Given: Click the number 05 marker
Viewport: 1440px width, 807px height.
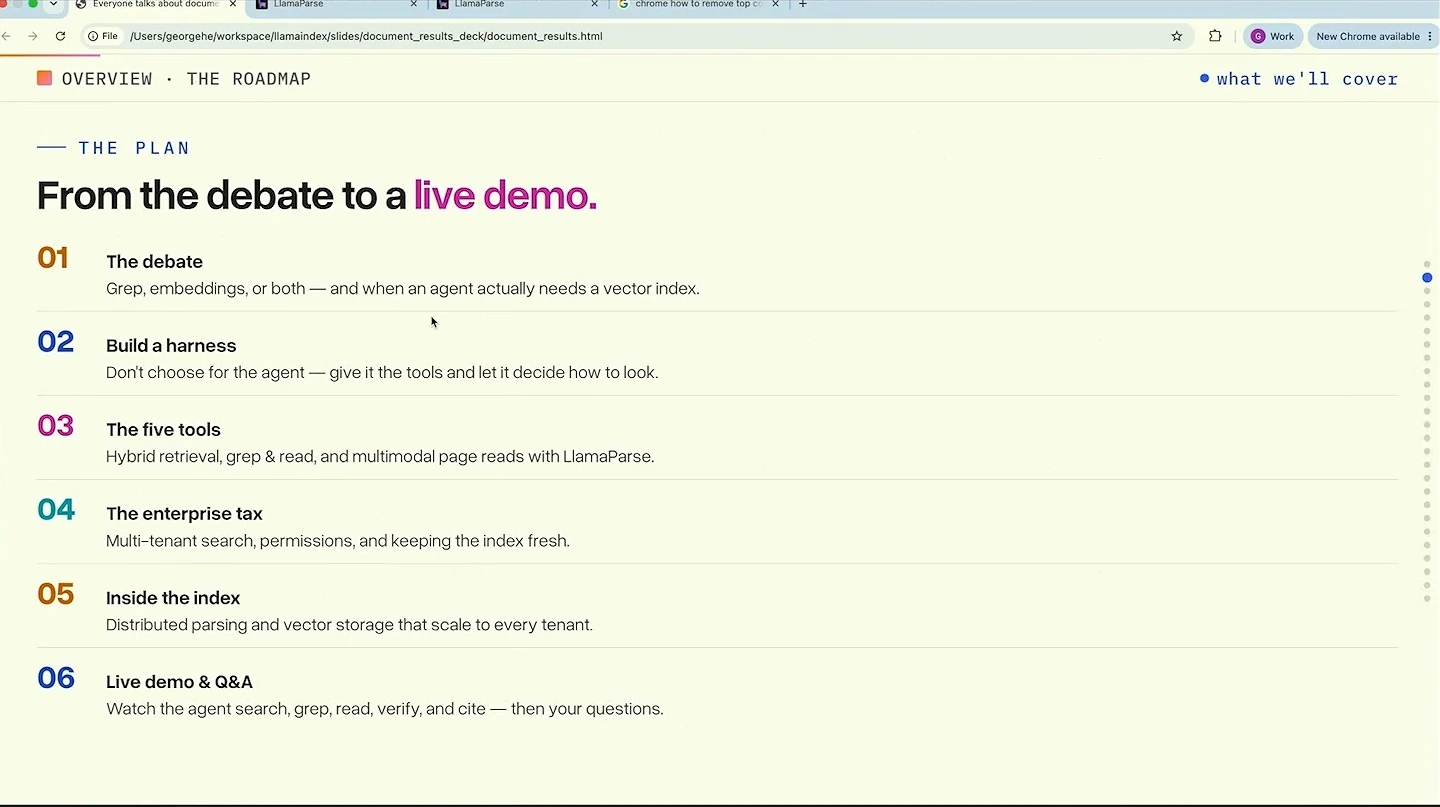Looking at the screenshot, I should [55, 594].
